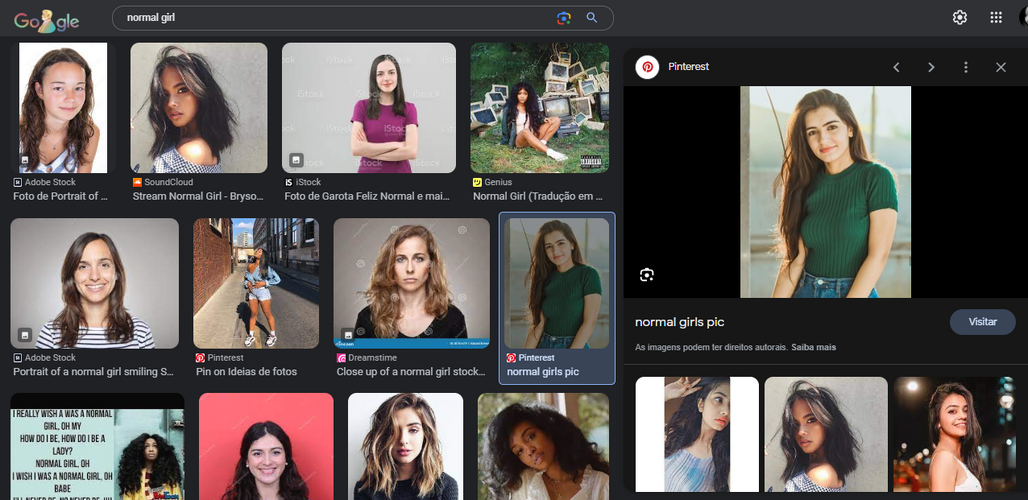Click licensable badge on iStock thumbnail
Image resolution: width=1028 pixels, height=500 pixels.
tap(296, 159)
